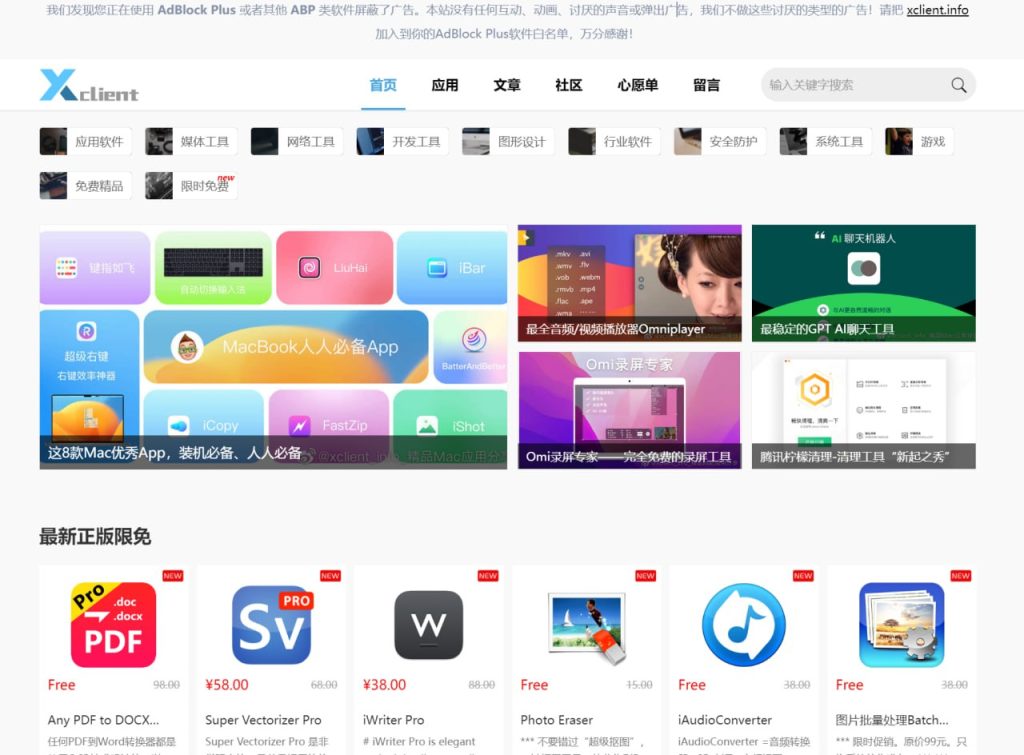Open 应用软件 category link

click(99, 142)
